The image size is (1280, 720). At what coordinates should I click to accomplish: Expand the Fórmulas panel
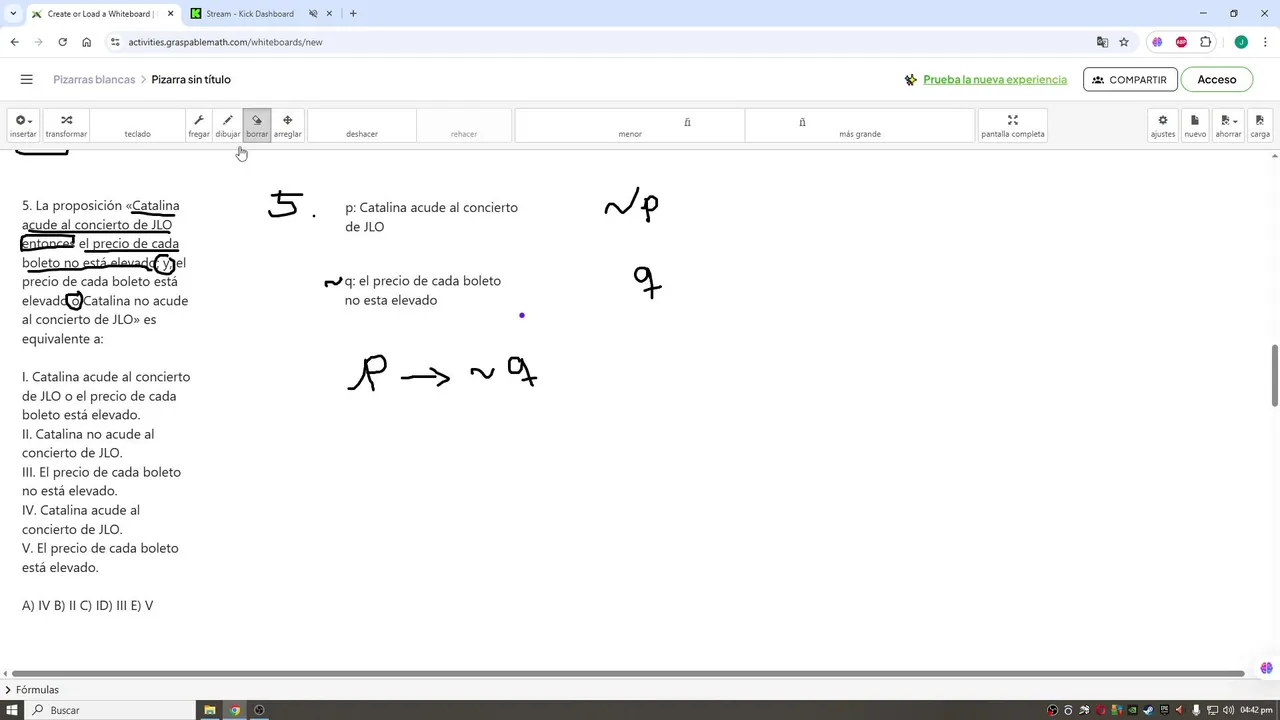click(33, 690)
